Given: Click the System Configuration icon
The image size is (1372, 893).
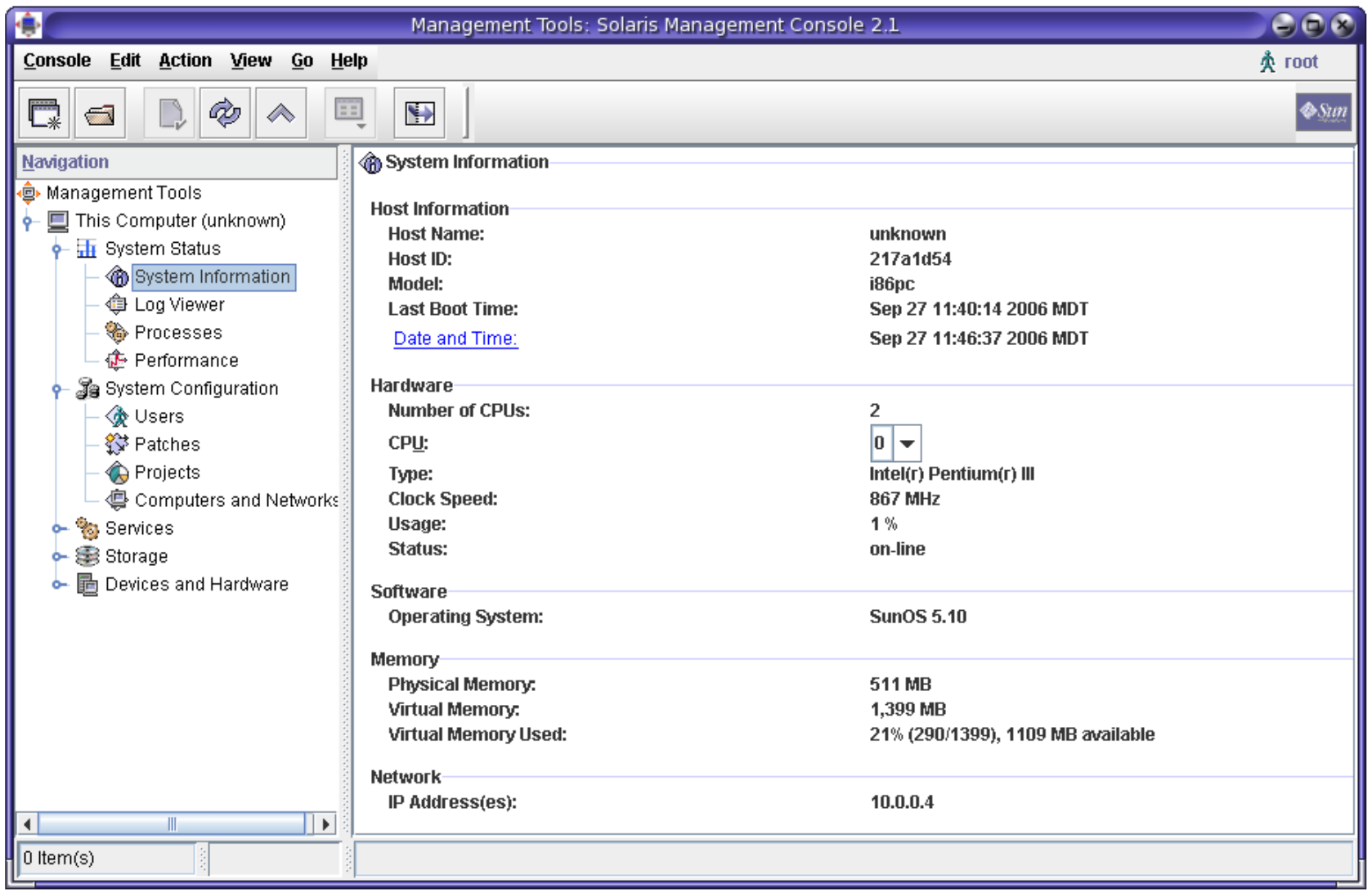Looking at the screenshot, I should [87, 388].
